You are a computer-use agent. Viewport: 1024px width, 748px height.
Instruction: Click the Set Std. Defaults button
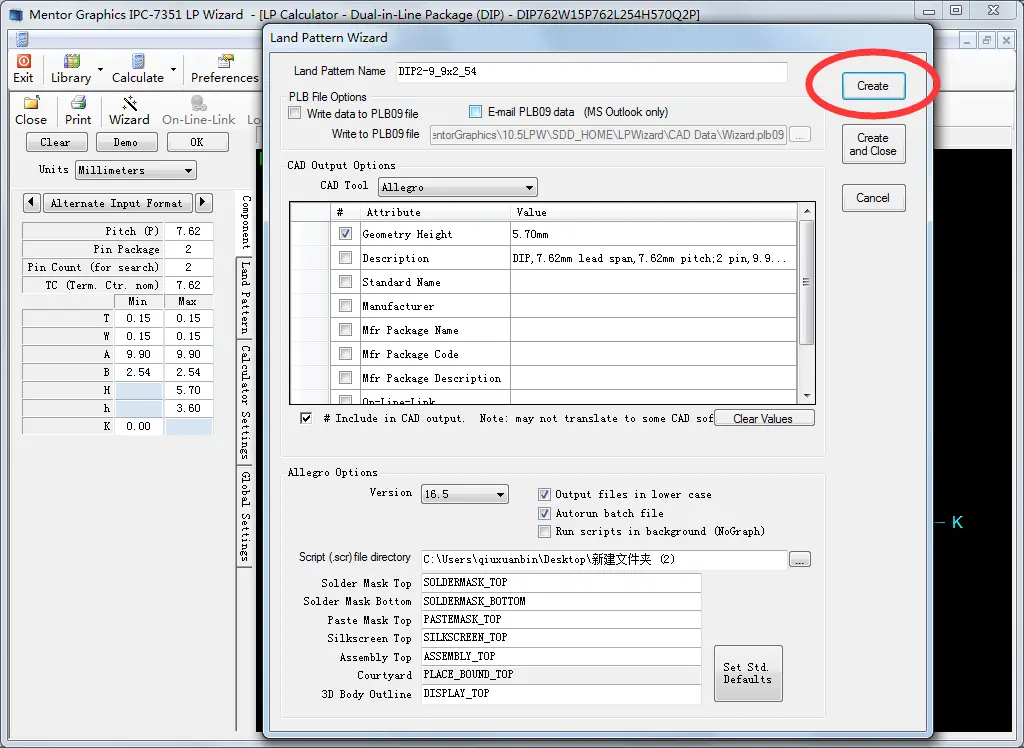(748, 674)
